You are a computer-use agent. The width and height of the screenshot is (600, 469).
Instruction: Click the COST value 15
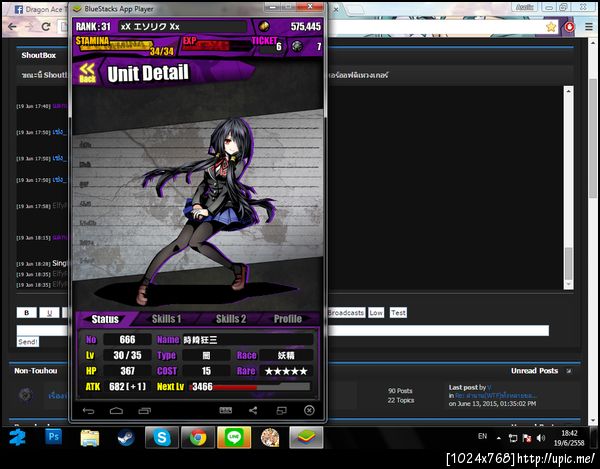206,371
